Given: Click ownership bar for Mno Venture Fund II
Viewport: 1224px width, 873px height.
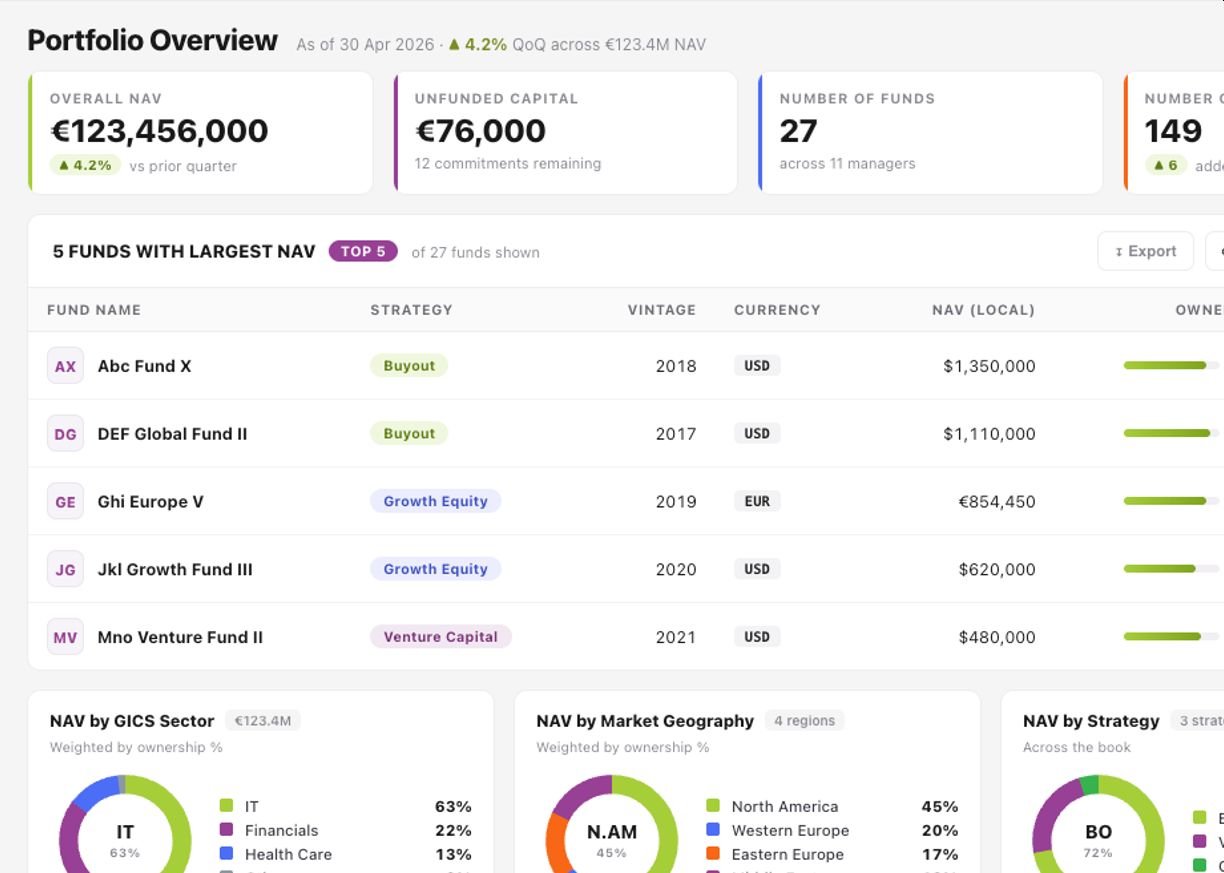Looking at the screenshot, I should click(1171, 637).
